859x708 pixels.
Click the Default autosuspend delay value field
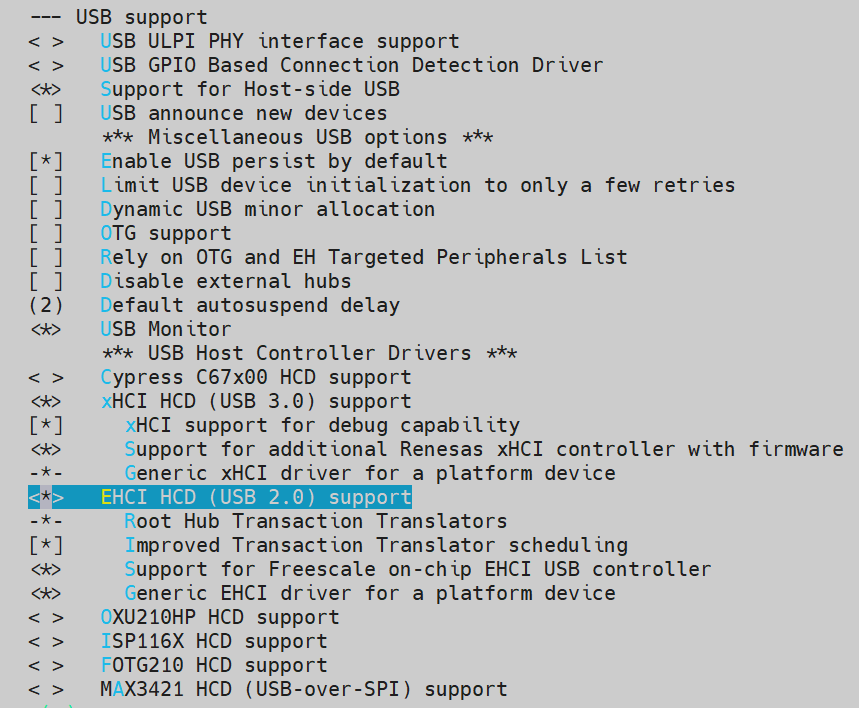[x=46, y=305]
